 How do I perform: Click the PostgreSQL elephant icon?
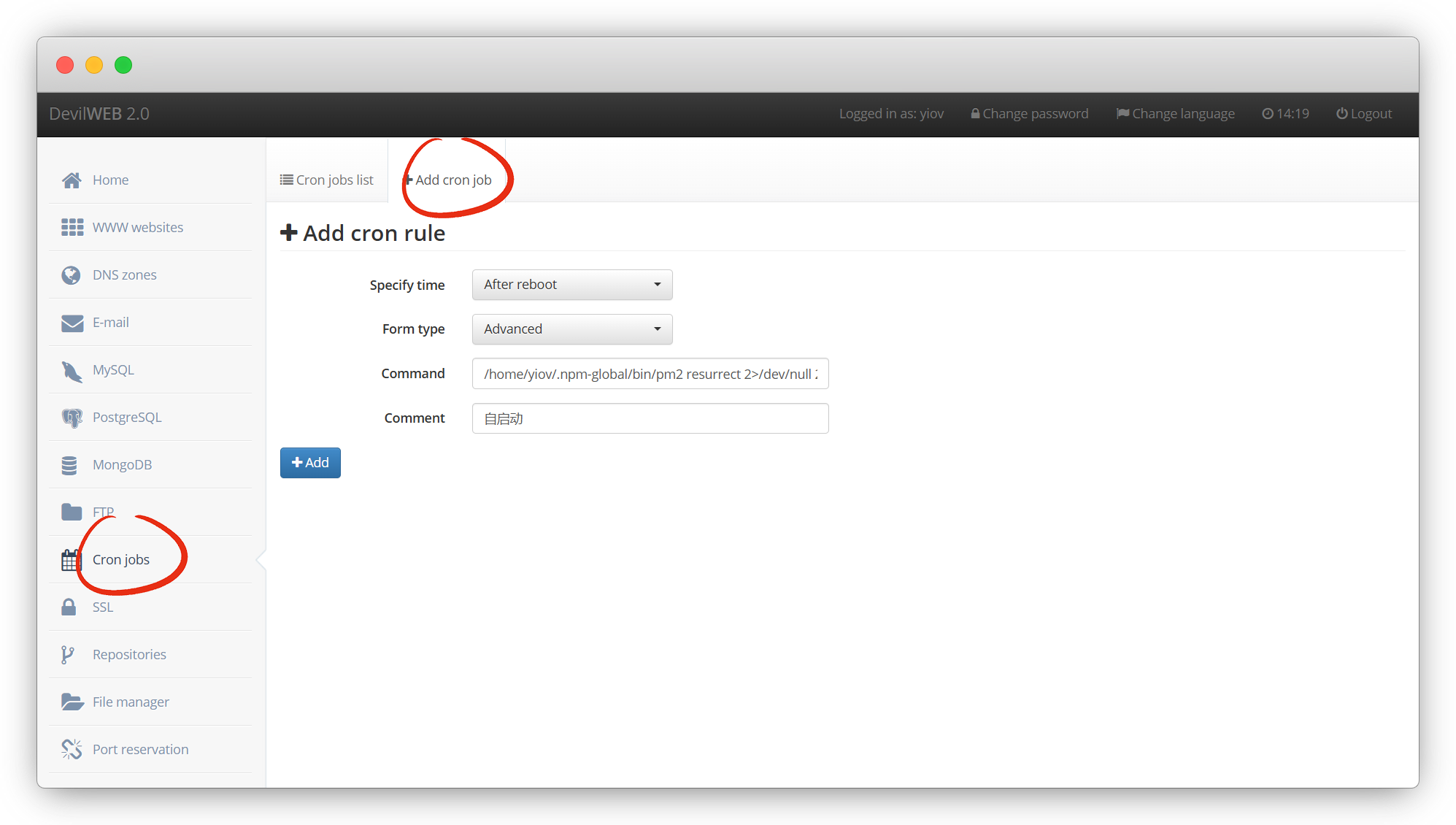[72, 418]
